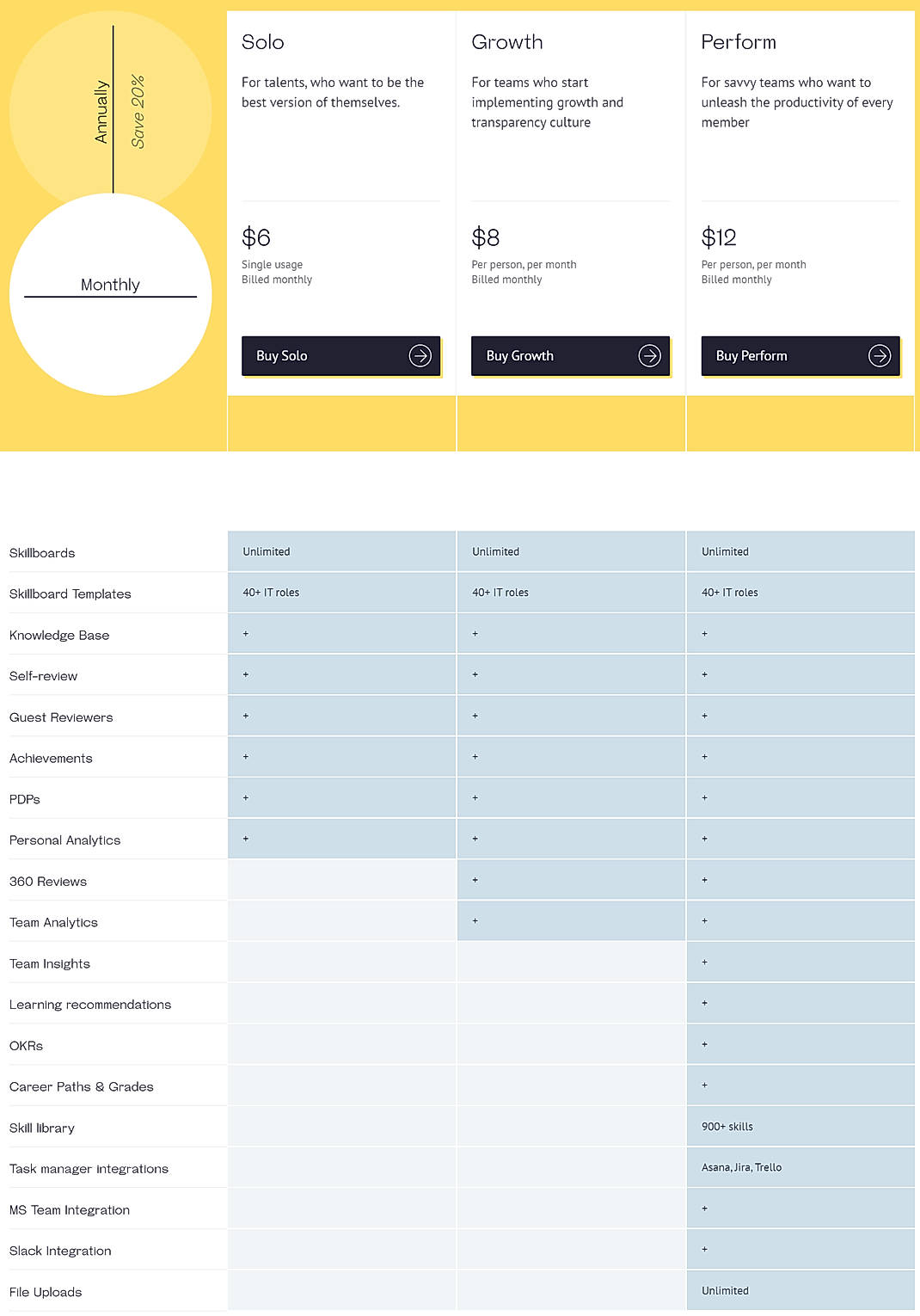Click Unlimited in the File Uploads row
Viewport: 920px width, 1316px height.
point(725,1291)
